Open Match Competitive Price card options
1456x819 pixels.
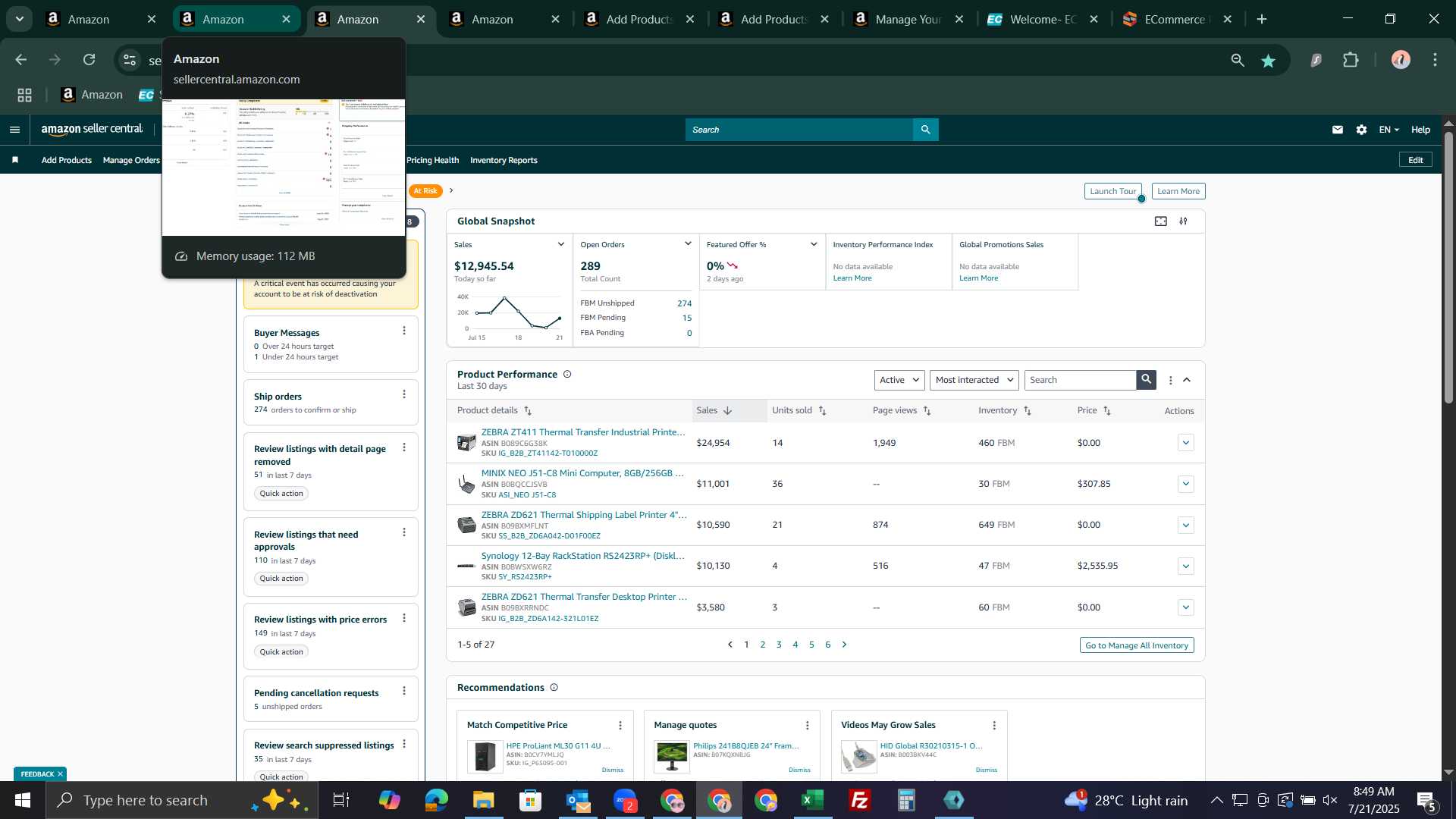click(620, 726)
